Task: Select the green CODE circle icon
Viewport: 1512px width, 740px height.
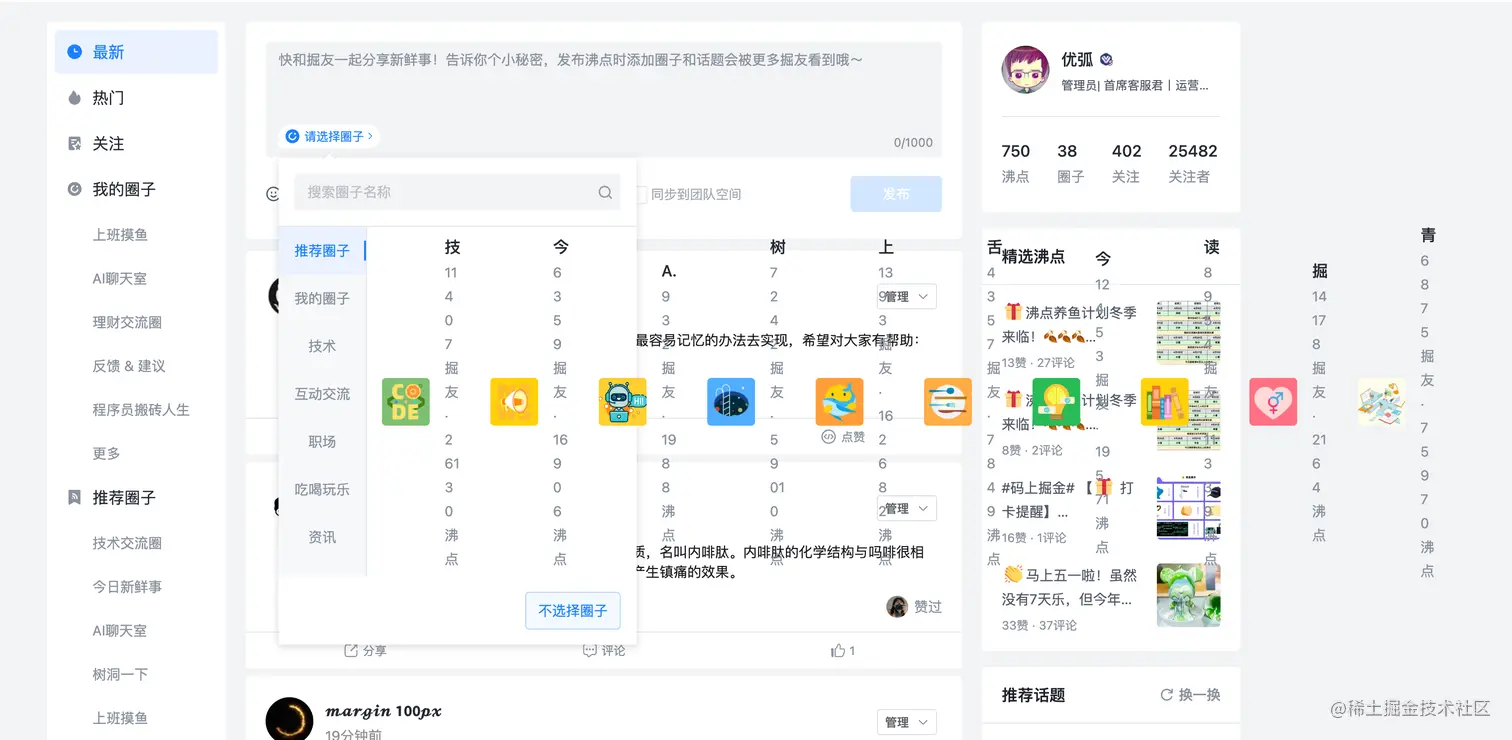Action: [x=406, y=402]
